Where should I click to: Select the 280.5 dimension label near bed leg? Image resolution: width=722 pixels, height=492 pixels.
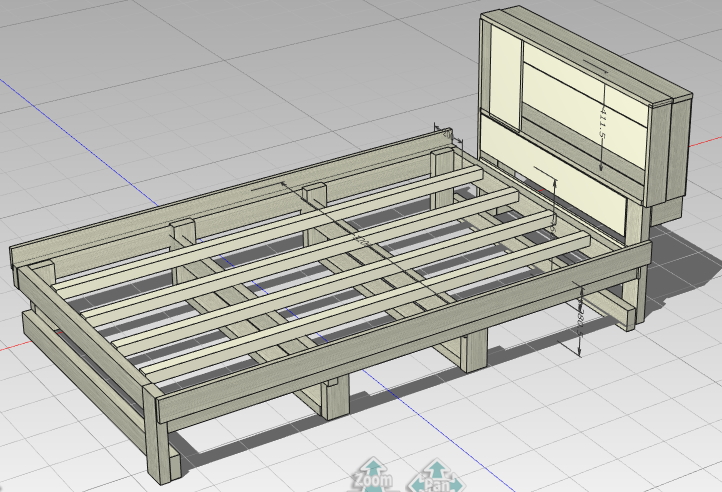(580, 321)
